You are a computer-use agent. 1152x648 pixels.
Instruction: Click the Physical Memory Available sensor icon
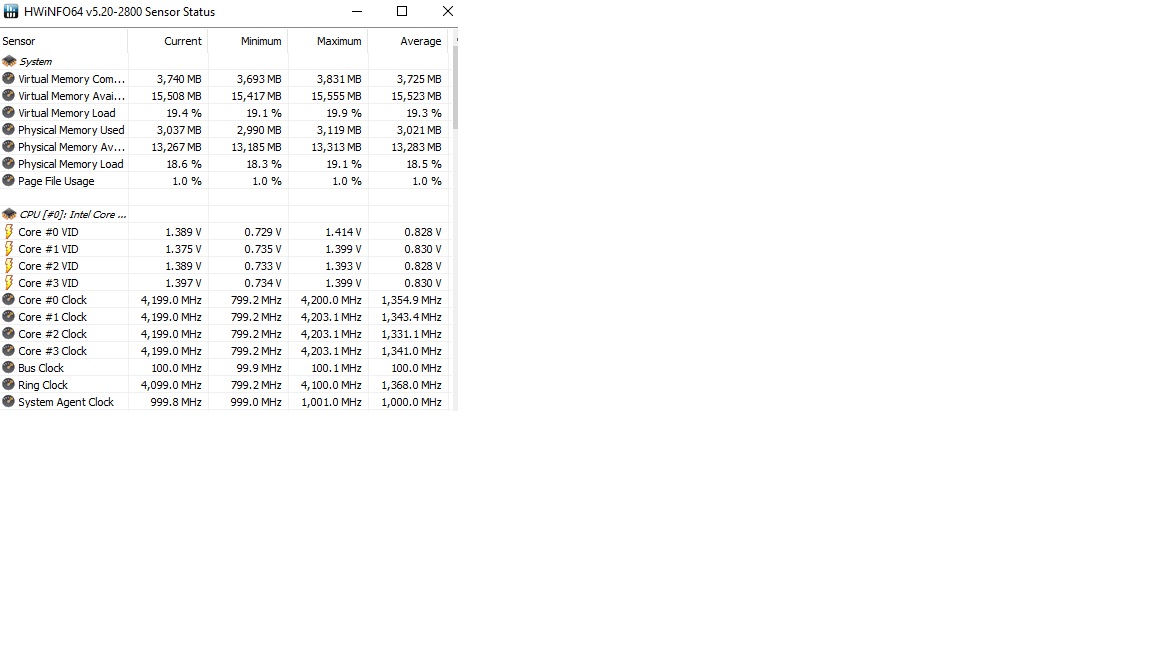(9, 146)
